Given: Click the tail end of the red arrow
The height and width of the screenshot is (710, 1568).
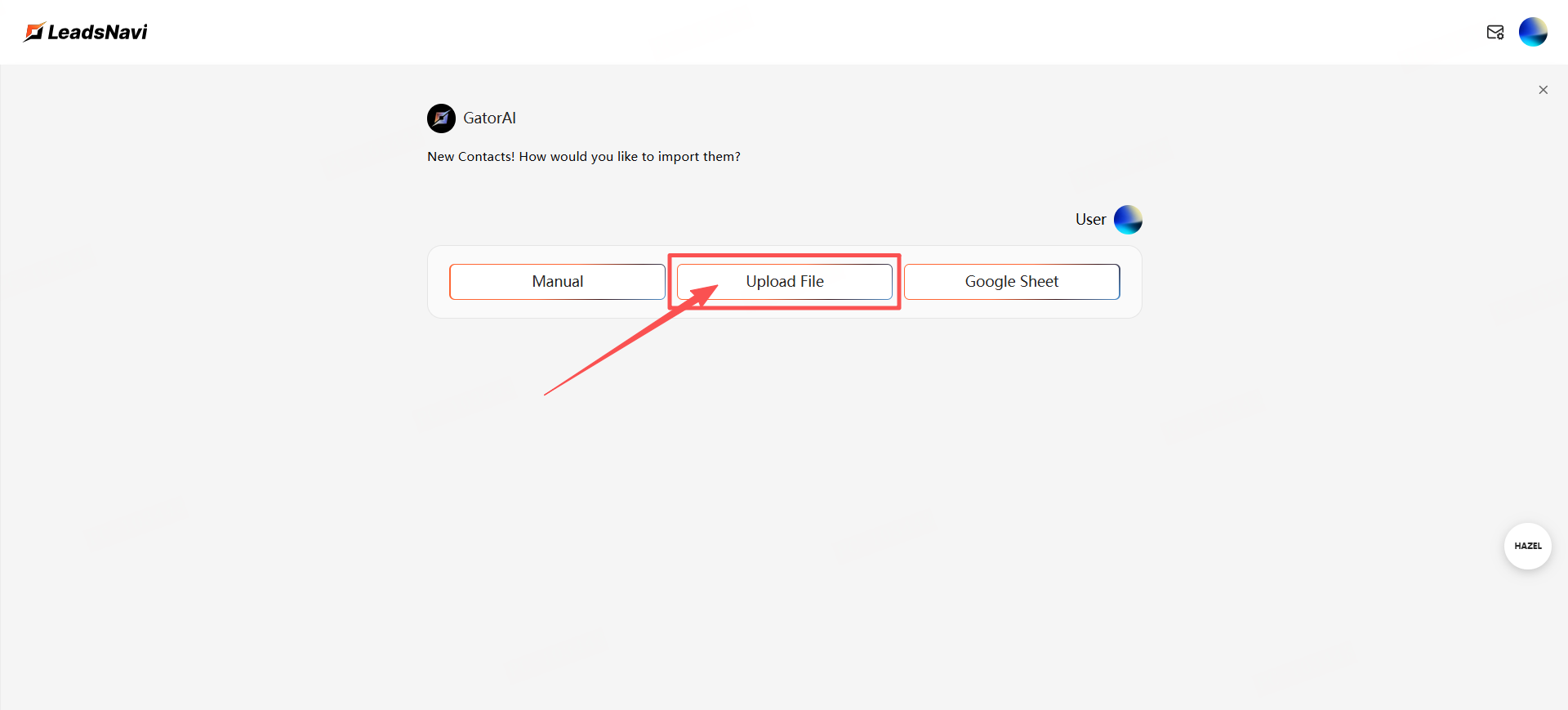Looking at the screenshot, I should [x=546, y=394].
